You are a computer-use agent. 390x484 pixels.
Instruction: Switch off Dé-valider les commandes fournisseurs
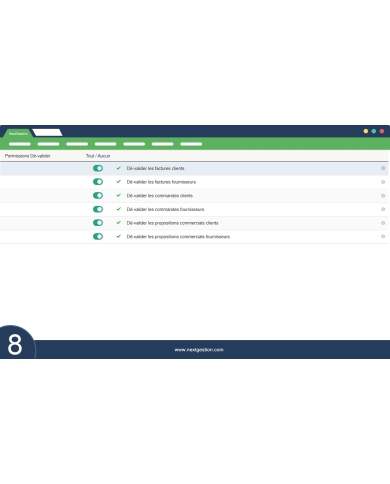pyautogui.click(x=98, y=209)
